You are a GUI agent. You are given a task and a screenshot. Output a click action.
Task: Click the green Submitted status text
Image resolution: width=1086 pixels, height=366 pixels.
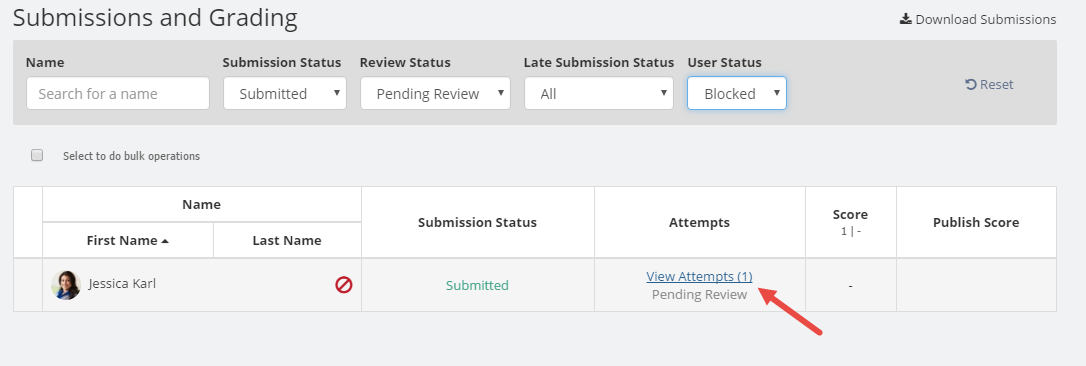[477, 286]
